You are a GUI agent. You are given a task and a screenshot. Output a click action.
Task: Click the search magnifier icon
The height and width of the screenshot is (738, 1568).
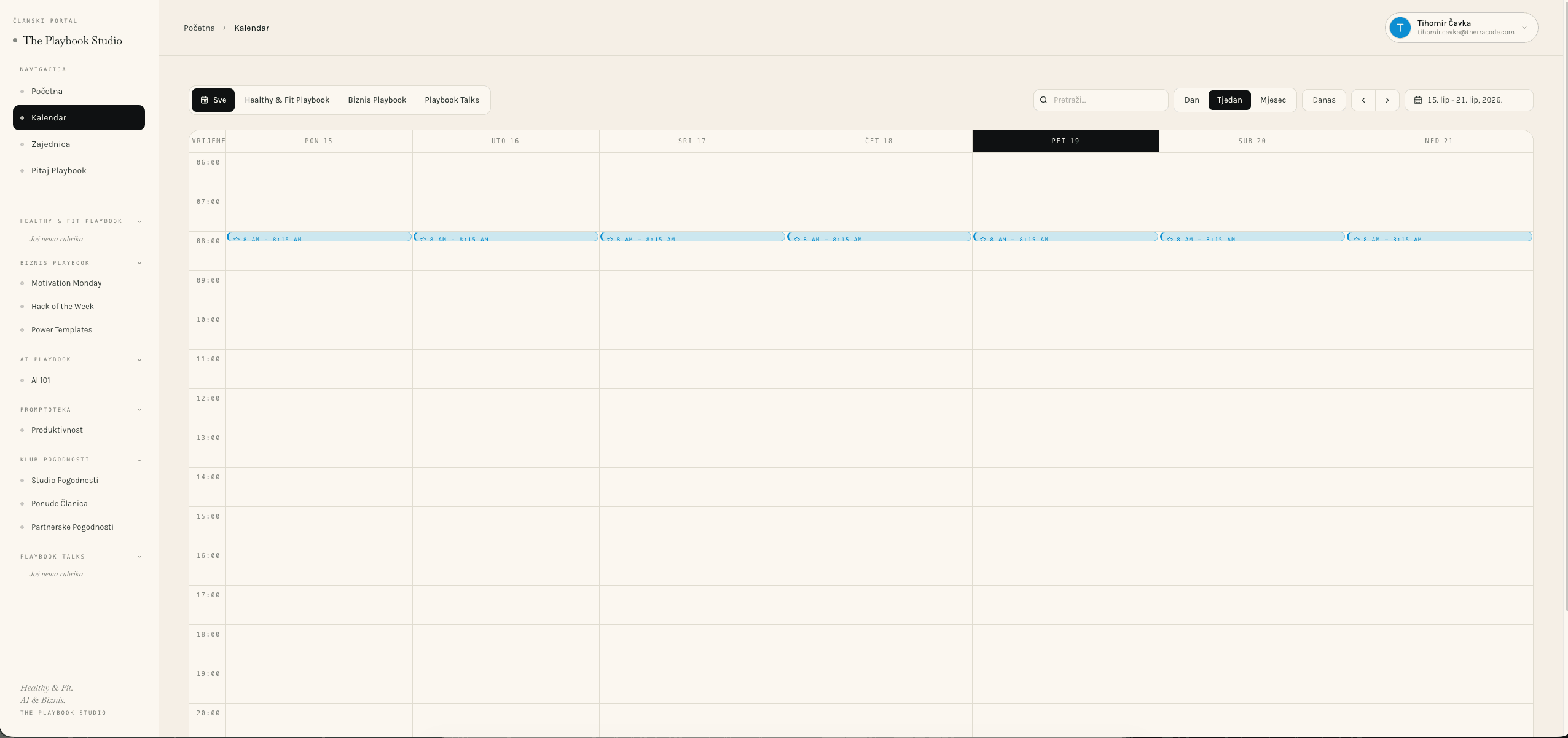coord(1043,100)
